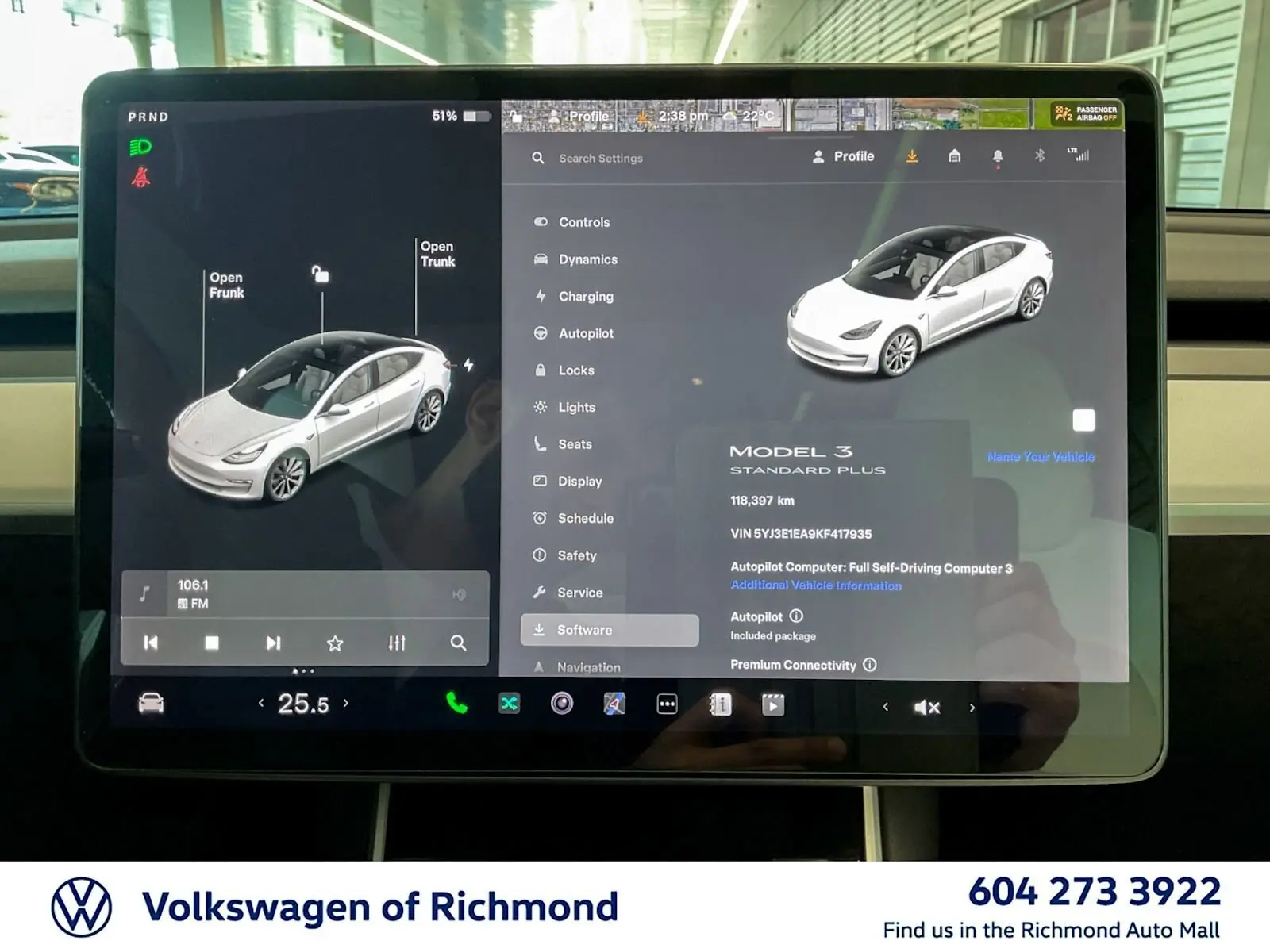Tap the battery percentage indicator

tap(460, 116)
